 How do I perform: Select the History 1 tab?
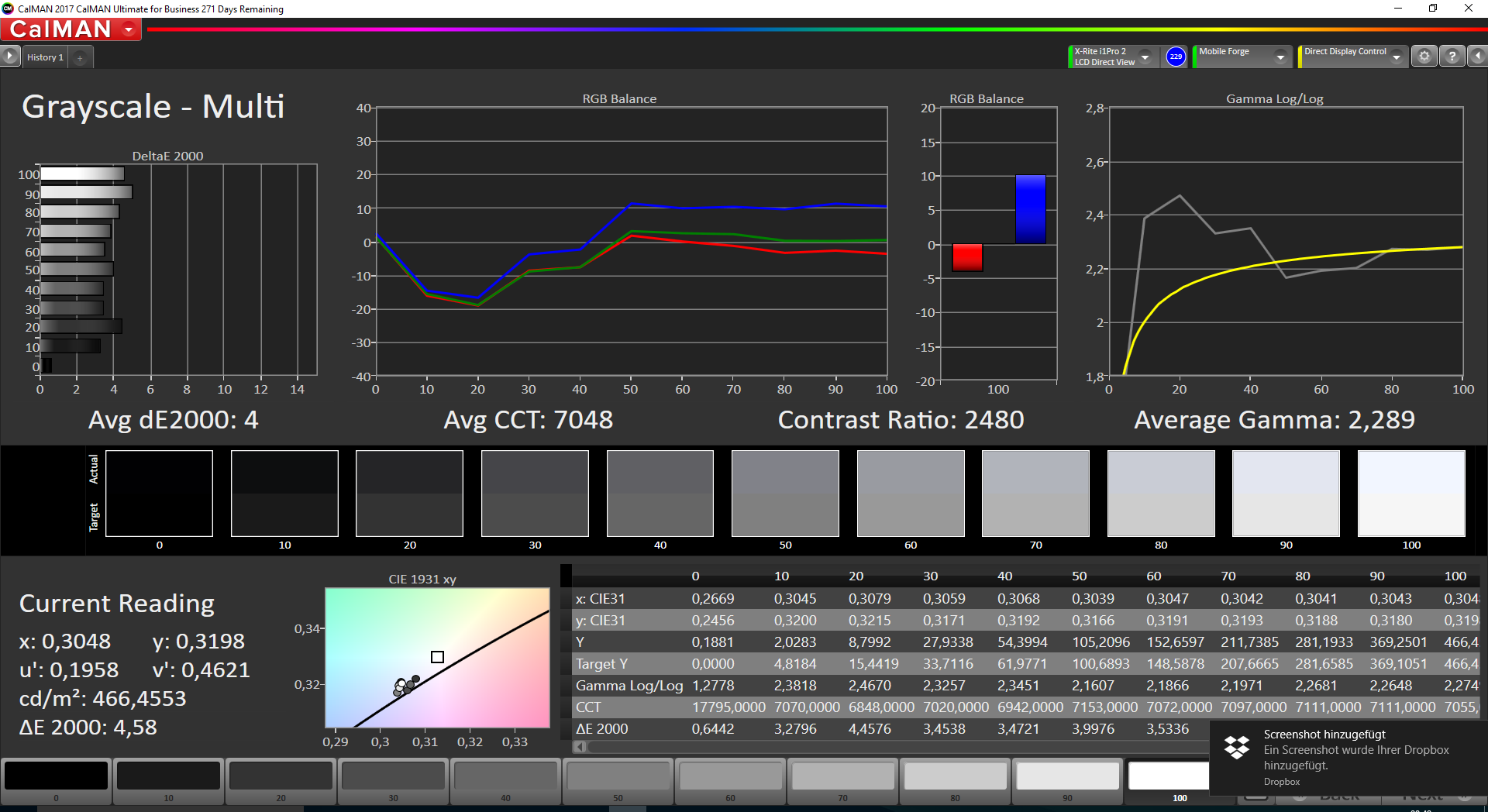coord(45,57)
